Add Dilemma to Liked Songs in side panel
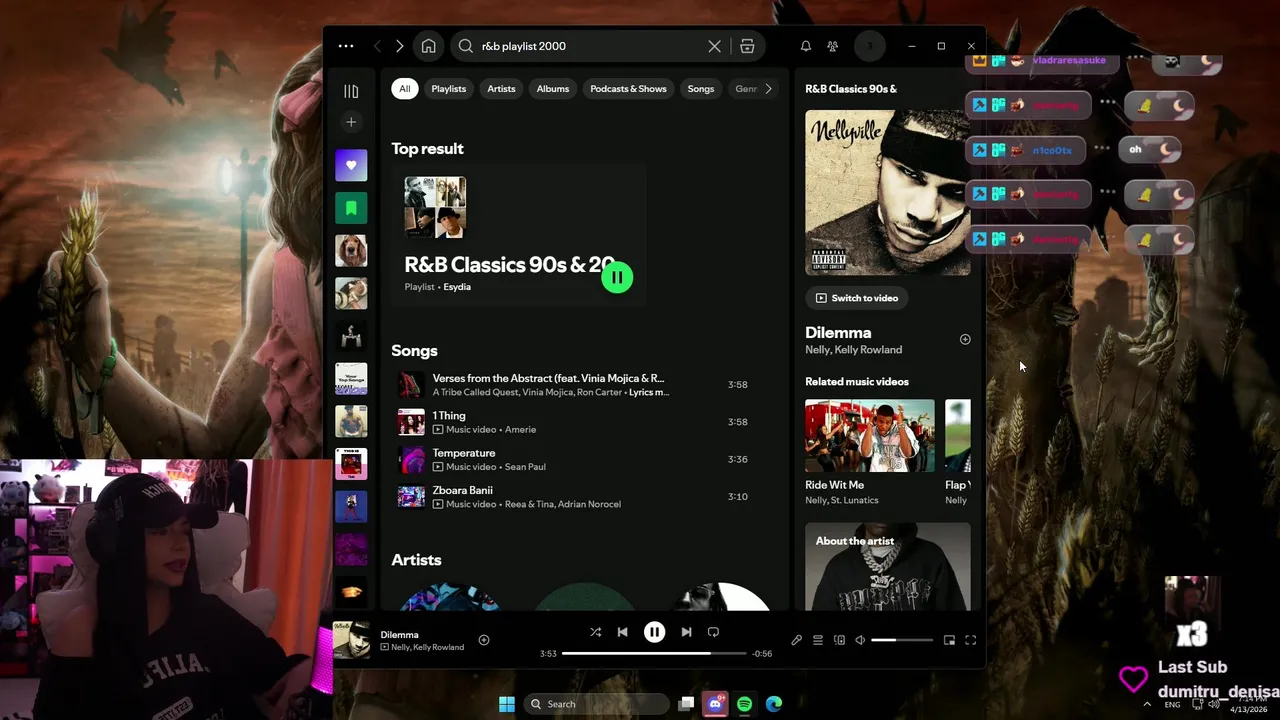This screenshot has width=1280, height=720. click(x=965, y=340)
